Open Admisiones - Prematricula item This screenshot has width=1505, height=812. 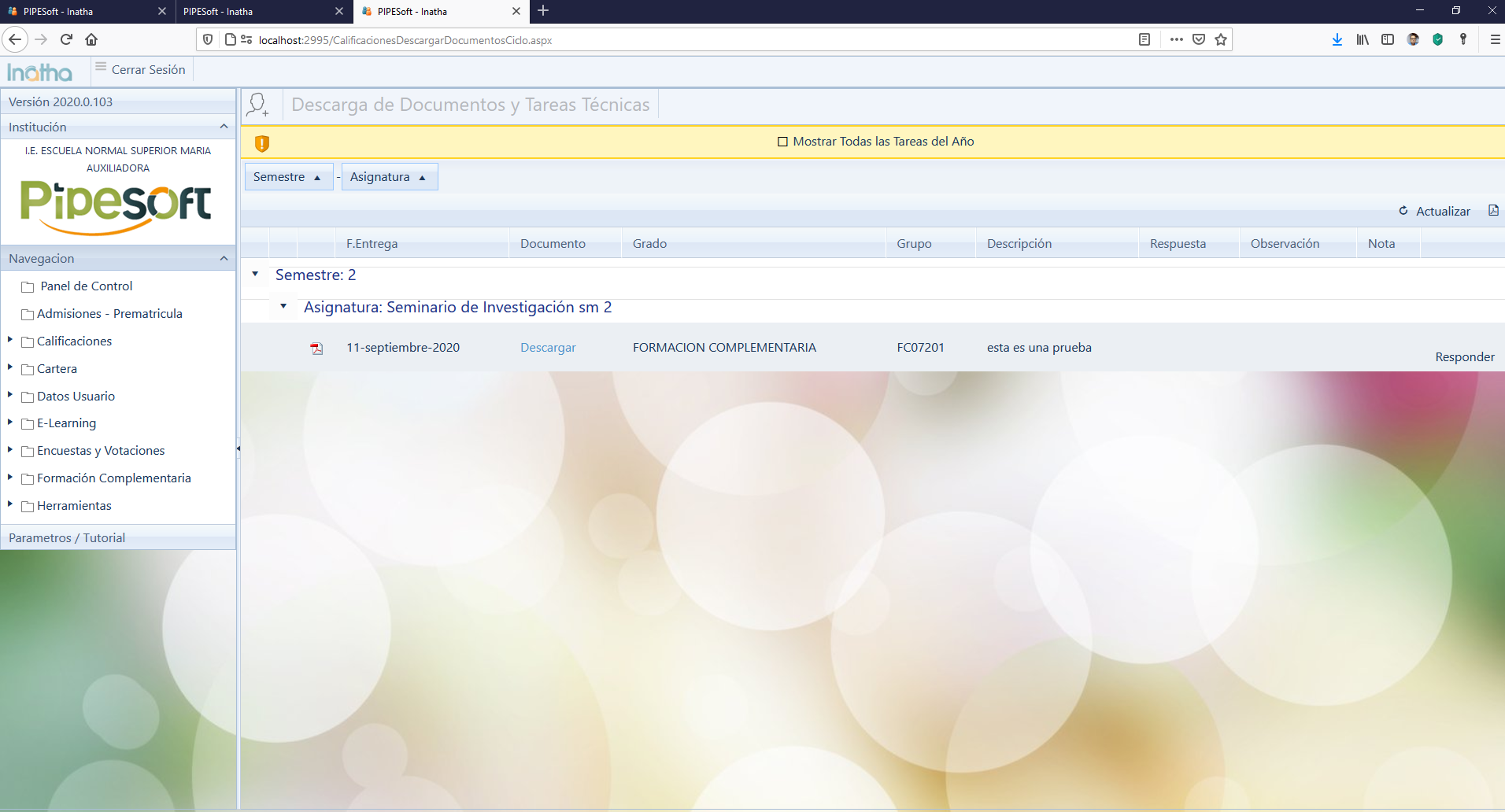click(109, 314)
